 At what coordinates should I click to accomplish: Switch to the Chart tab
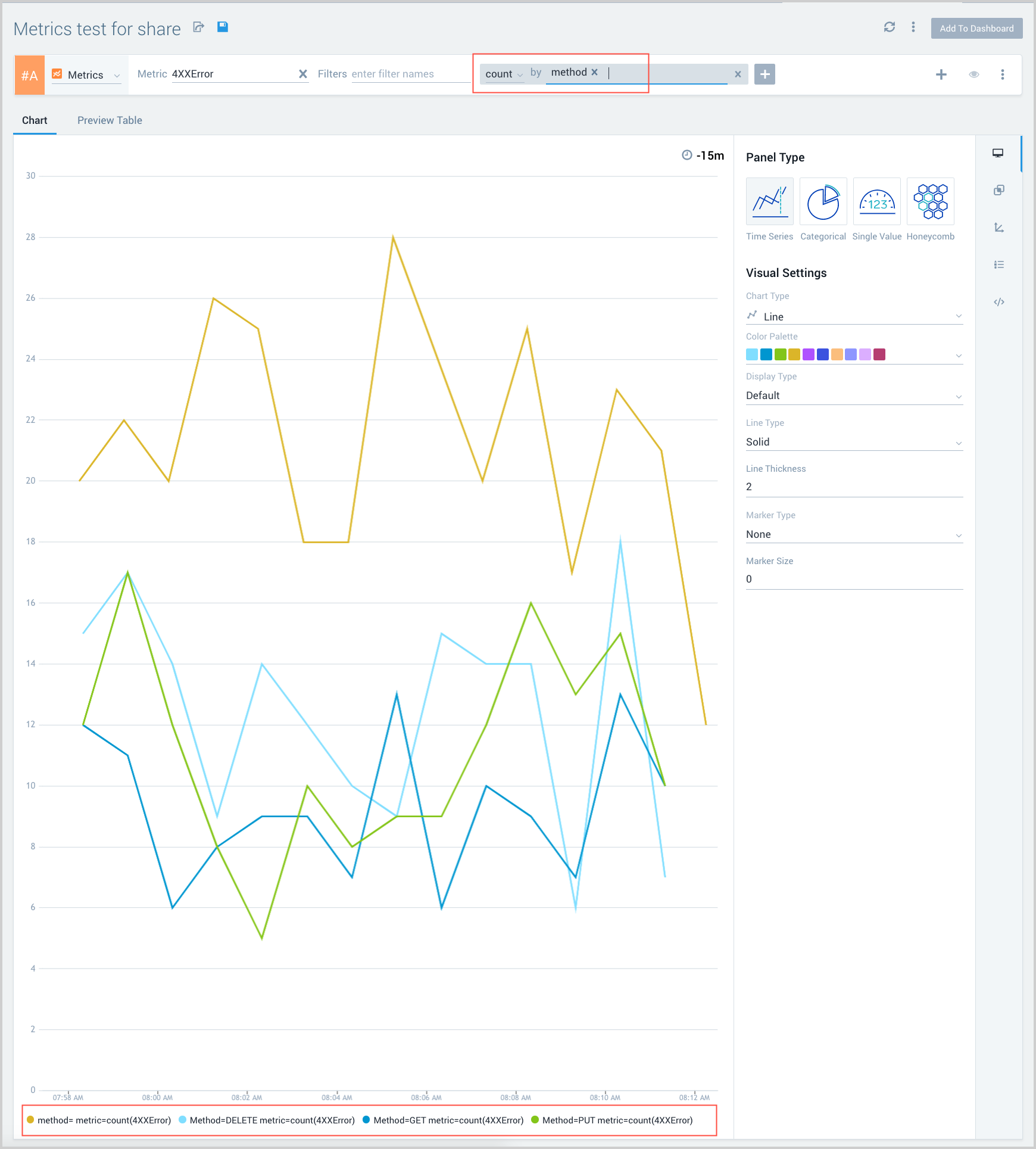click(35, 120)
